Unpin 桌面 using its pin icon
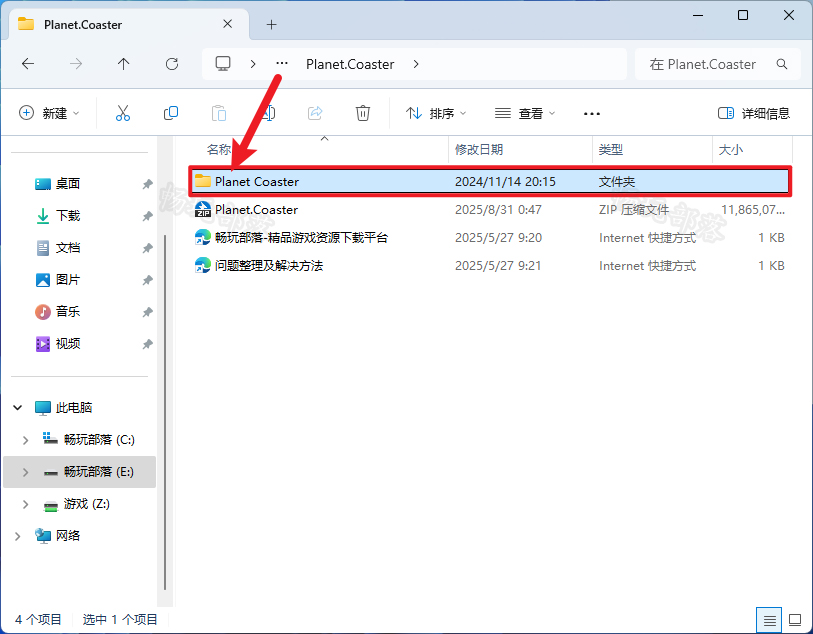 [147, 184]
